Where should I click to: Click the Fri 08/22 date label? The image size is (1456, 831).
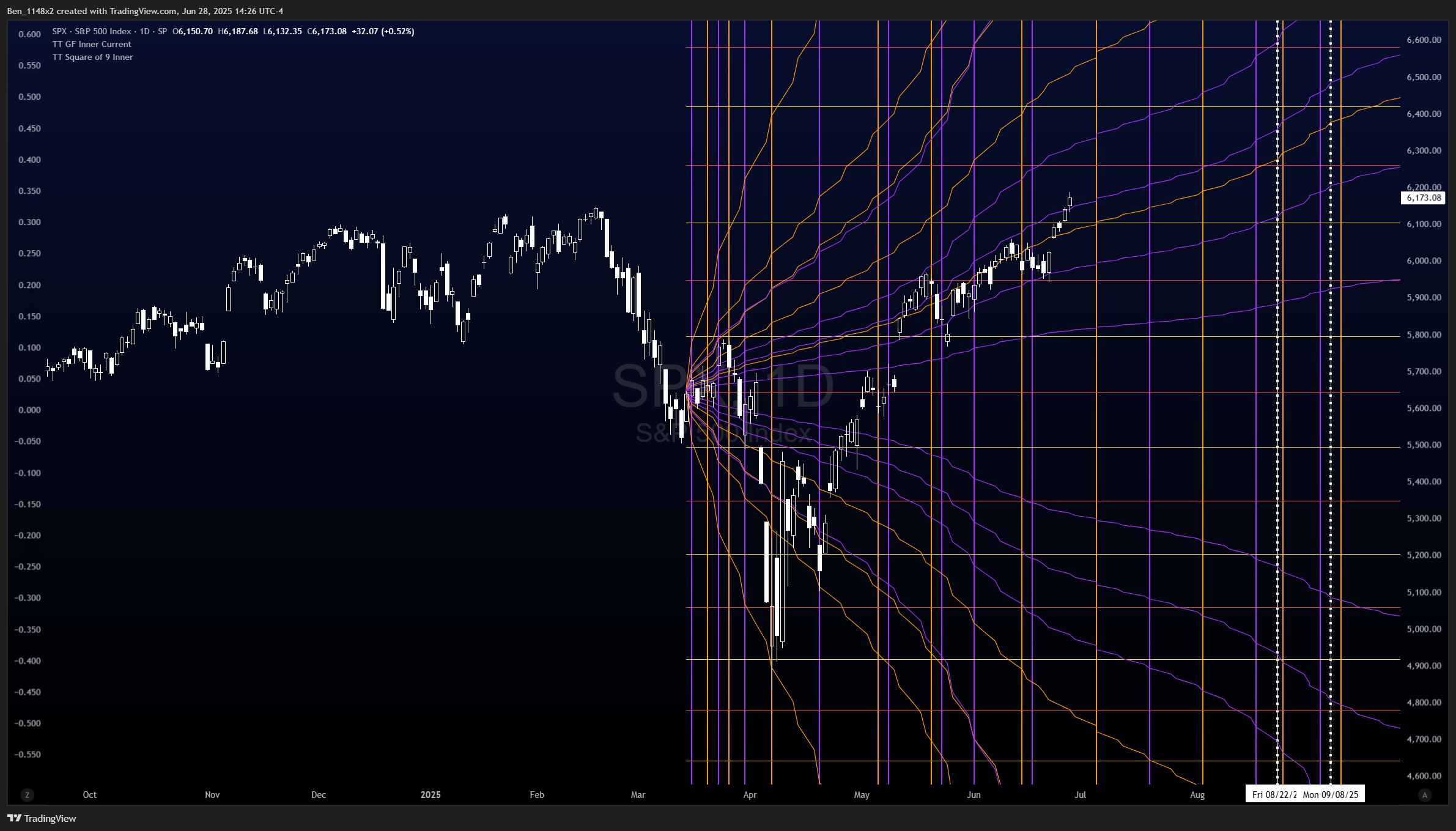[x=1273, y=794]
